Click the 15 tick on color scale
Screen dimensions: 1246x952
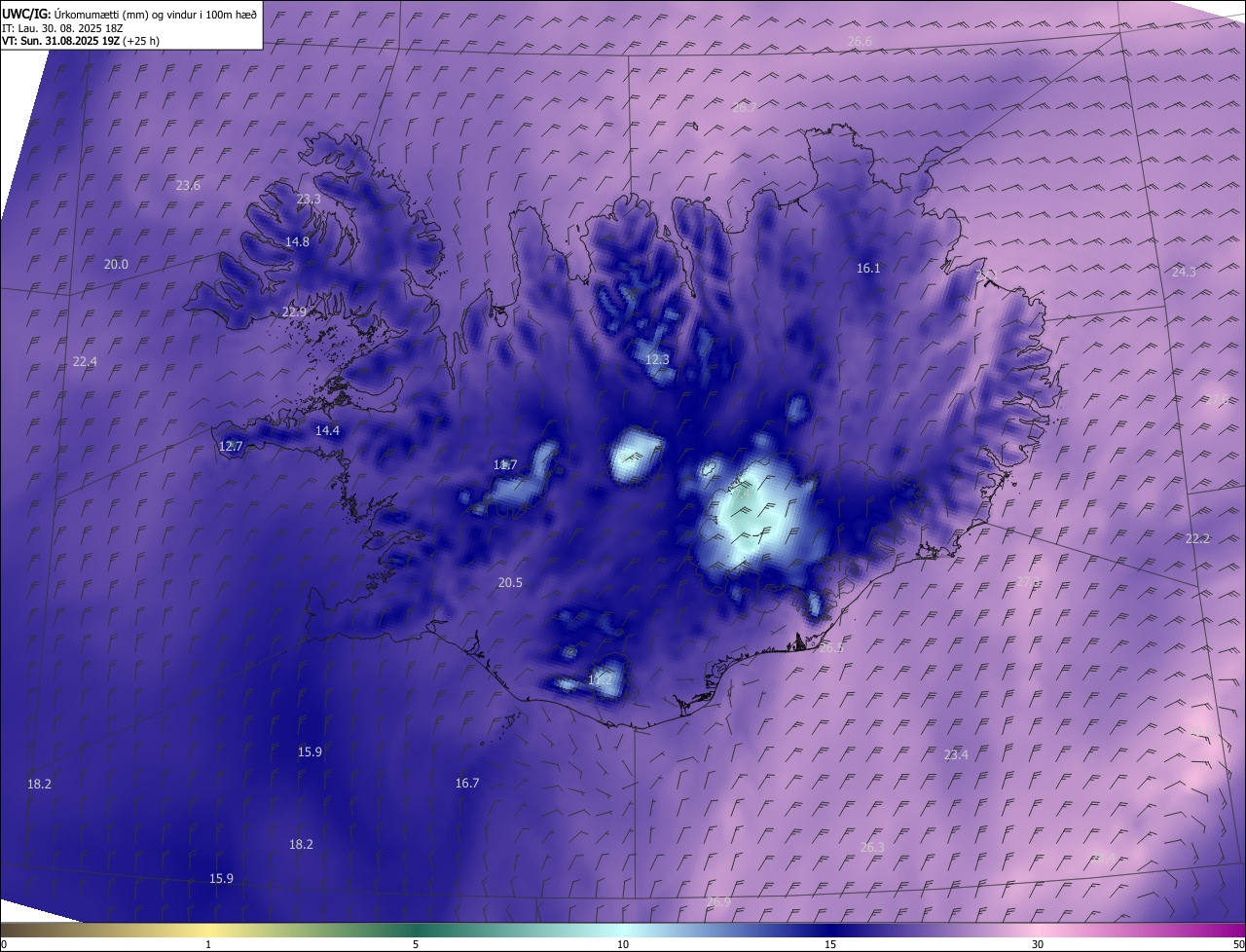(x=830, y=944)
